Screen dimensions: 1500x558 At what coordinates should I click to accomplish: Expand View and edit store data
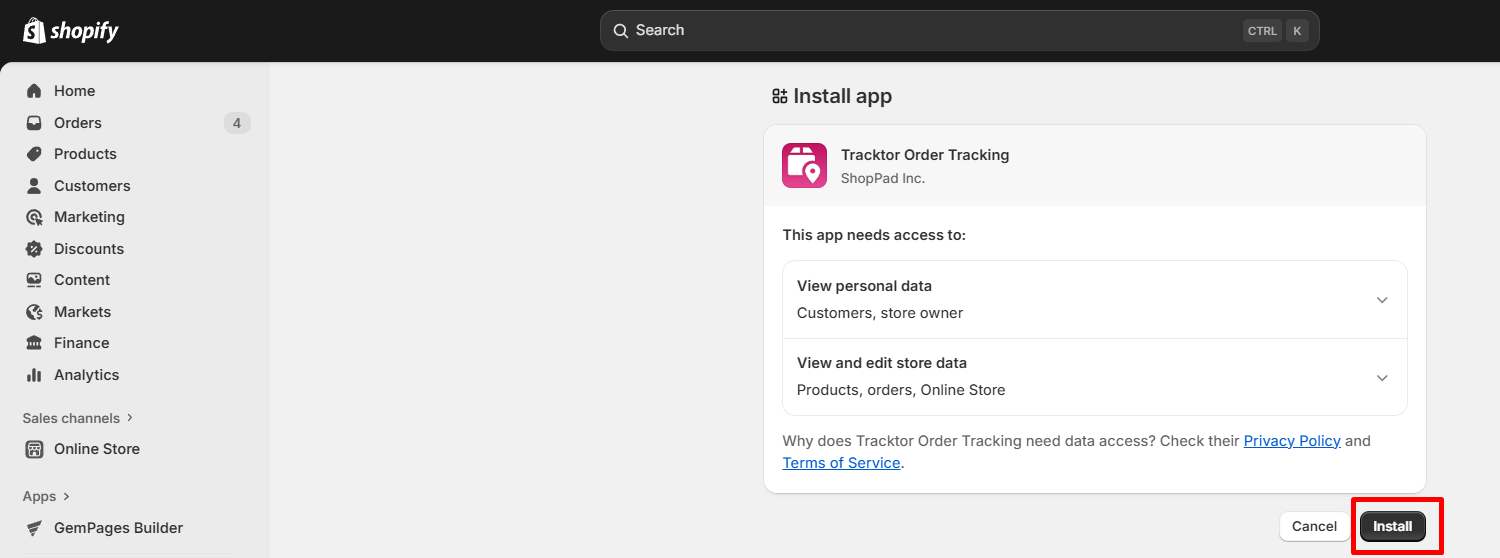(1382, 377)
